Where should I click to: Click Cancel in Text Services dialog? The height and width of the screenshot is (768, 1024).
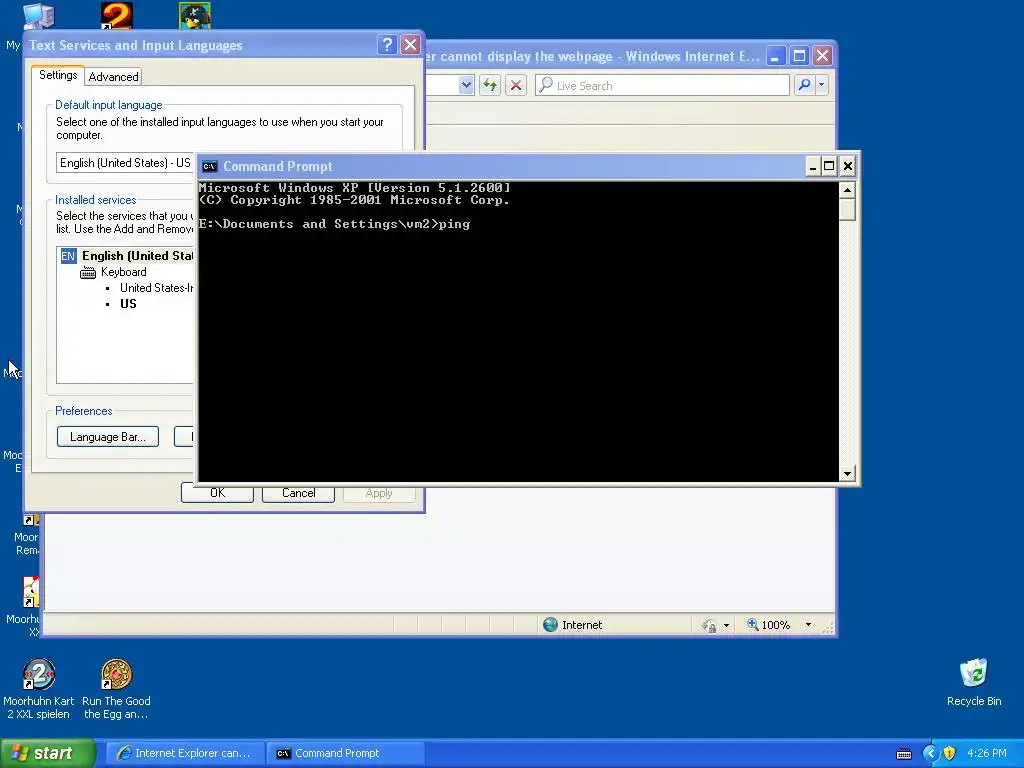point(298,494)
